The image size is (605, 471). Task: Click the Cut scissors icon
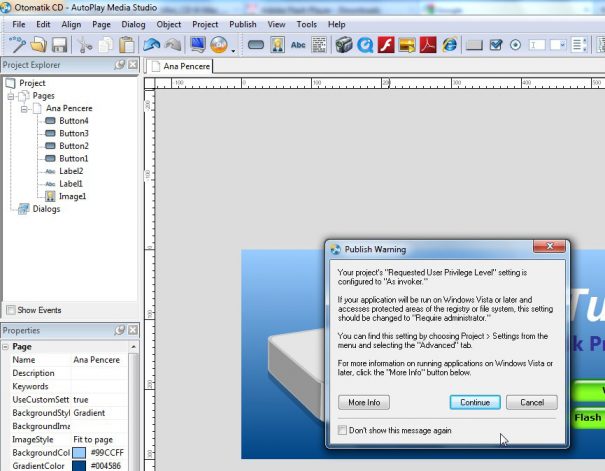(x=84, y=45)
